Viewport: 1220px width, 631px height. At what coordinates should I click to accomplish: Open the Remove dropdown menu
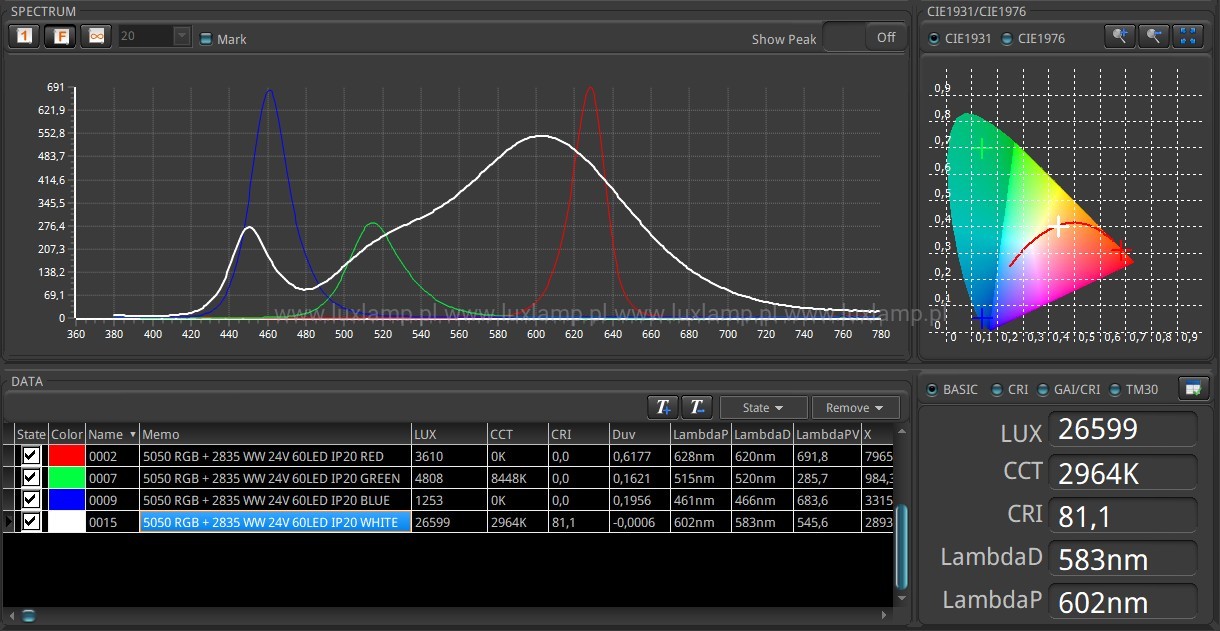point(855,407)
